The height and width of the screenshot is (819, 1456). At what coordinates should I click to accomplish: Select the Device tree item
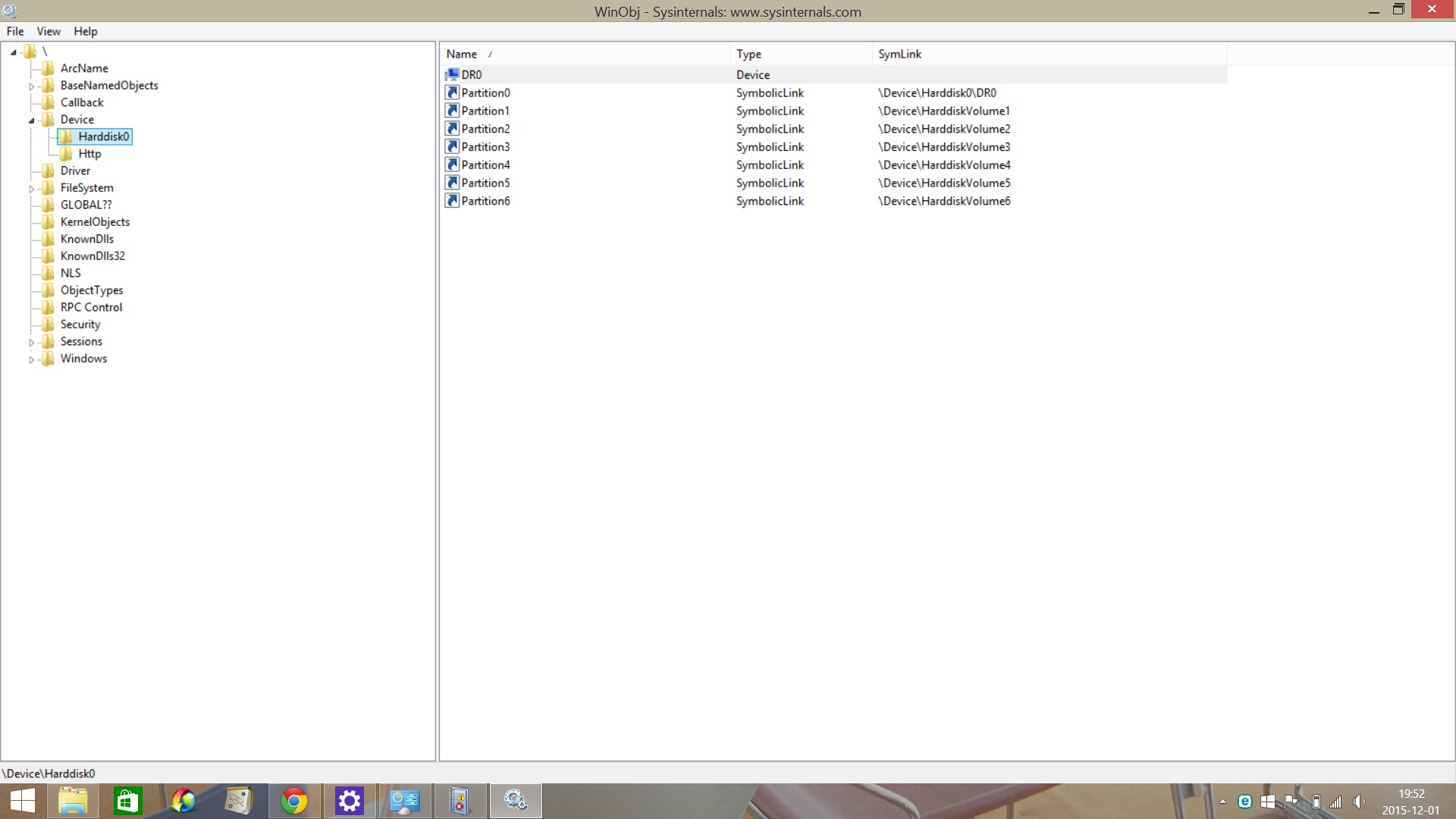point(77,120)
